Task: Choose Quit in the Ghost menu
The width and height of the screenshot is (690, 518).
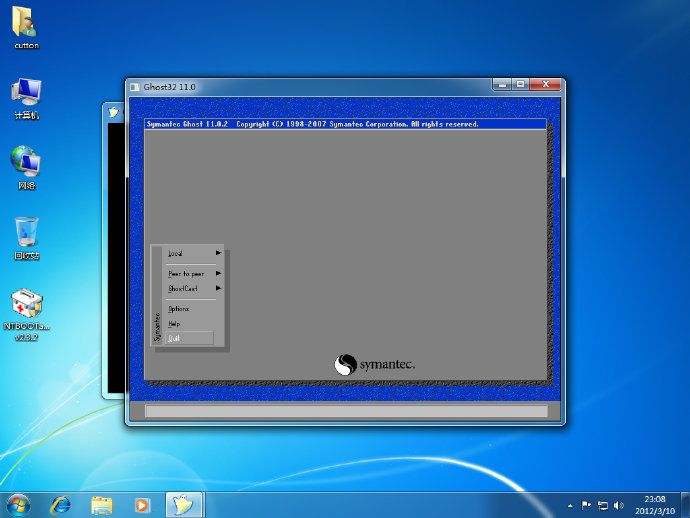Action: point(189,338)
